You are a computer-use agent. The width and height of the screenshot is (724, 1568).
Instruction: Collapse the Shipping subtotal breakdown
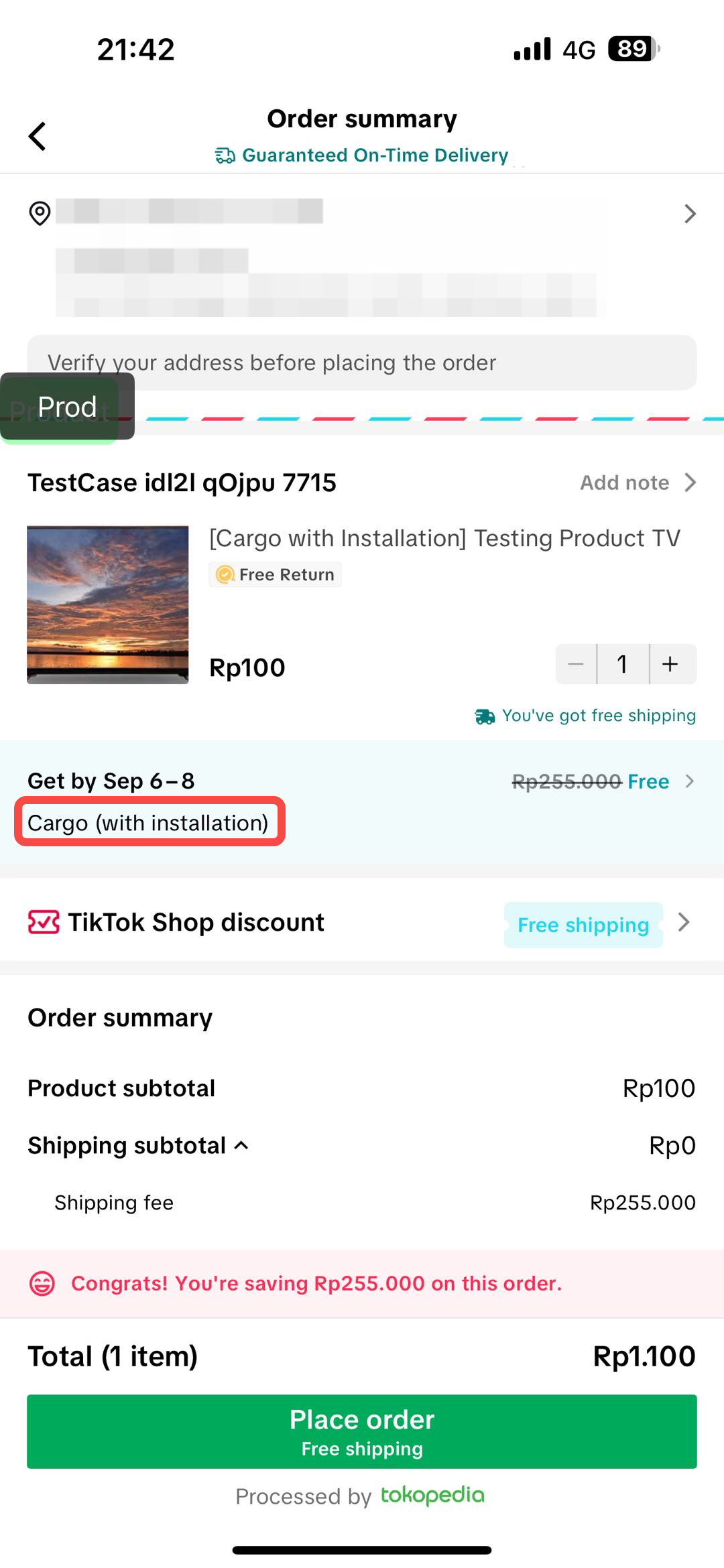click(x=241, y=1146)
